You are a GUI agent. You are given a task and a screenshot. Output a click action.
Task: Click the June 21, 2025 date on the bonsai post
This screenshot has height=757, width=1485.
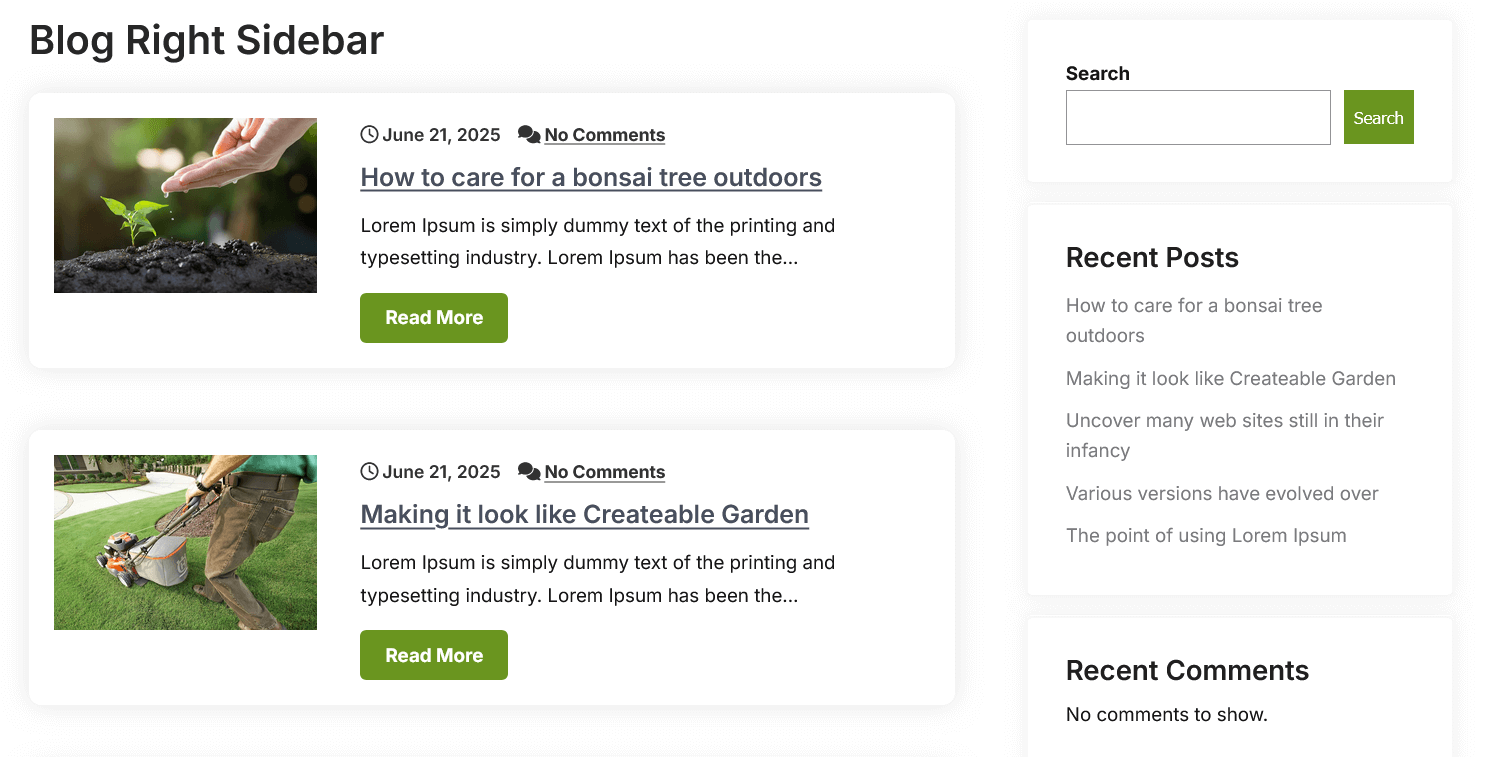[441, 135]
